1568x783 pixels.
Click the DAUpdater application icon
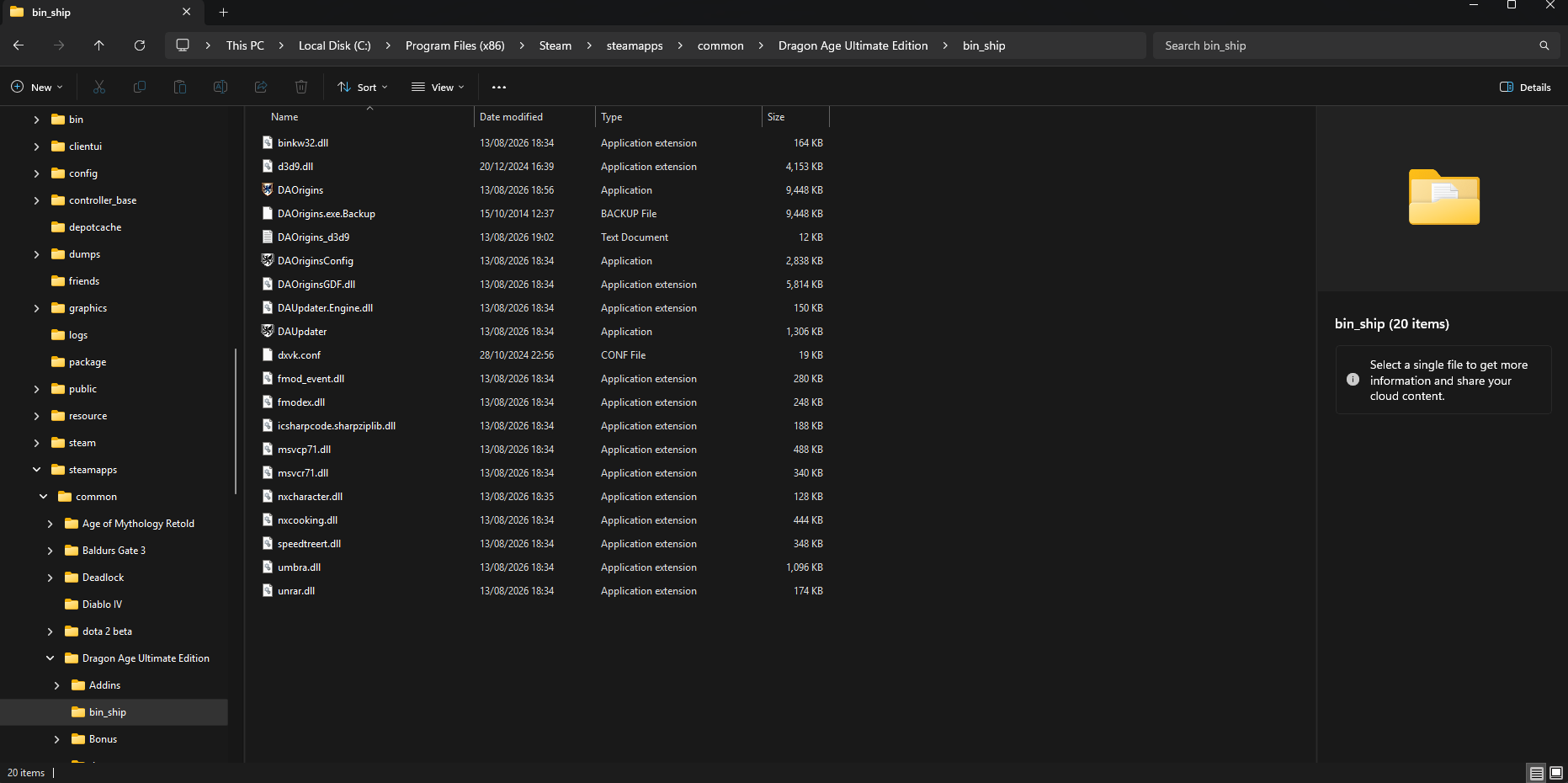click(x=268, y=331)
